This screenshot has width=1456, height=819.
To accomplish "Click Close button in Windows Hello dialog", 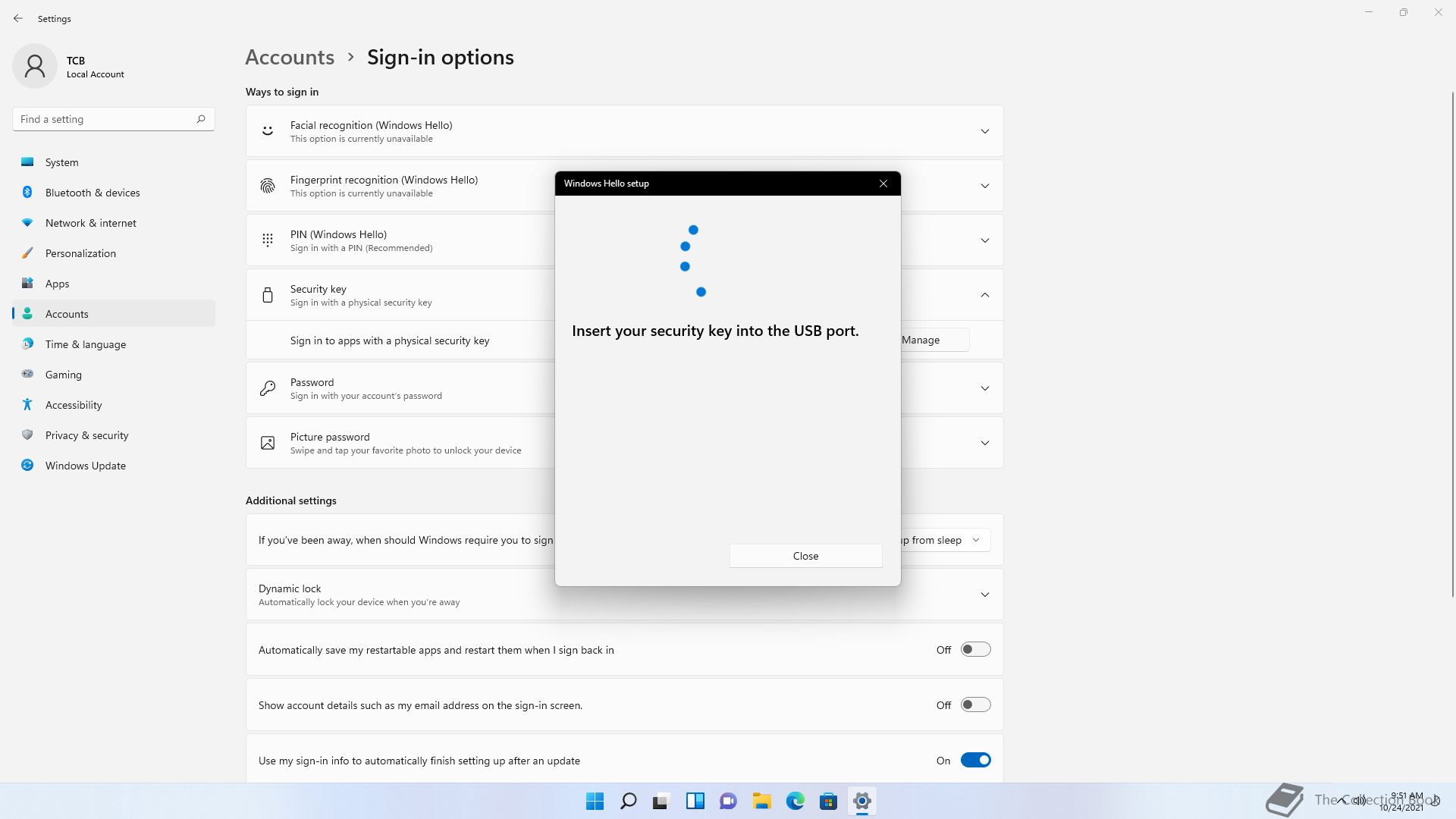I will pyautogui.click(x=805, y=556).
